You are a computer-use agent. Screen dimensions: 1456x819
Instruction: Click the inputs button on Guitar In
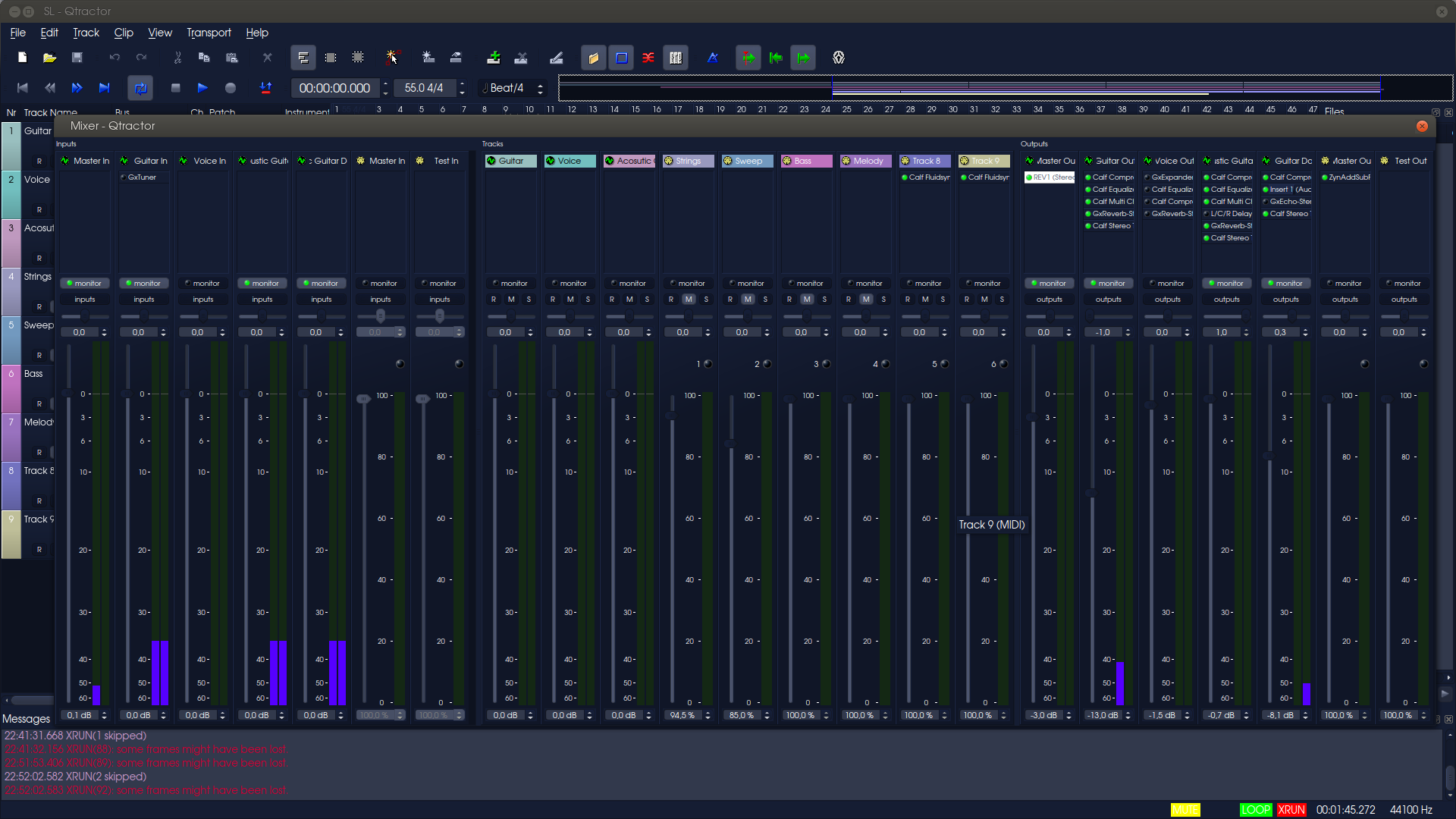pyautogui.click(x=143, y=300)
